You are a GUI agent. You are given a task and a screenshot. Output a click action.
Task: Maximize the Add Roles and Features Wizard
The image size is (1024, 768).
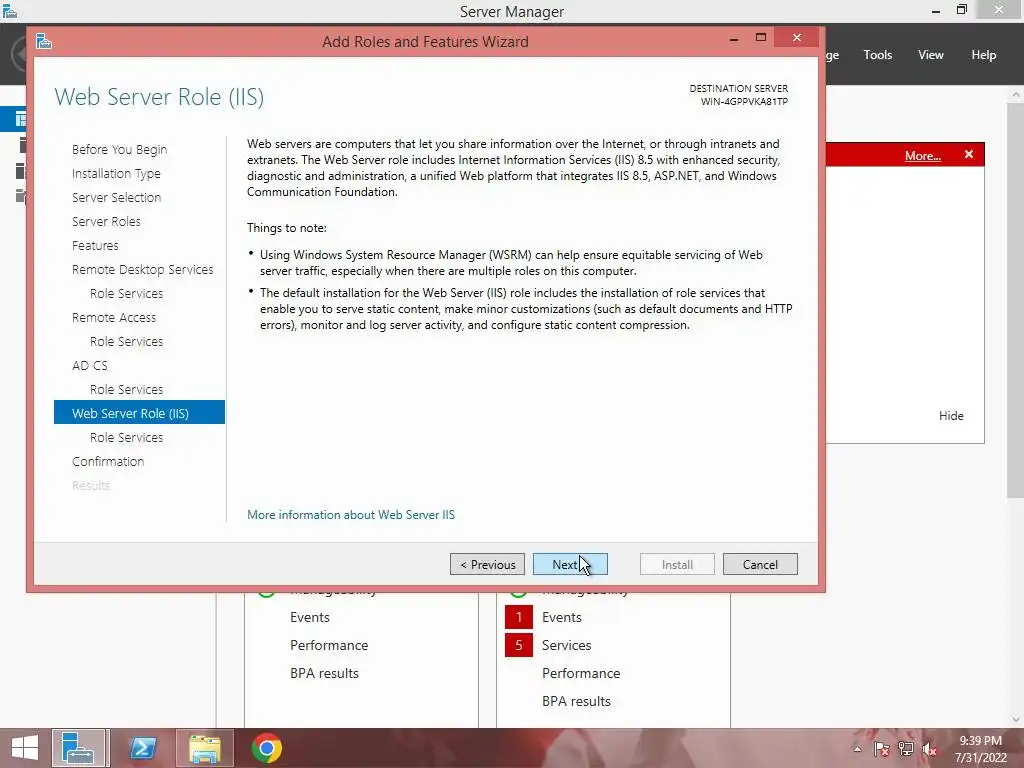click(761, 37)
